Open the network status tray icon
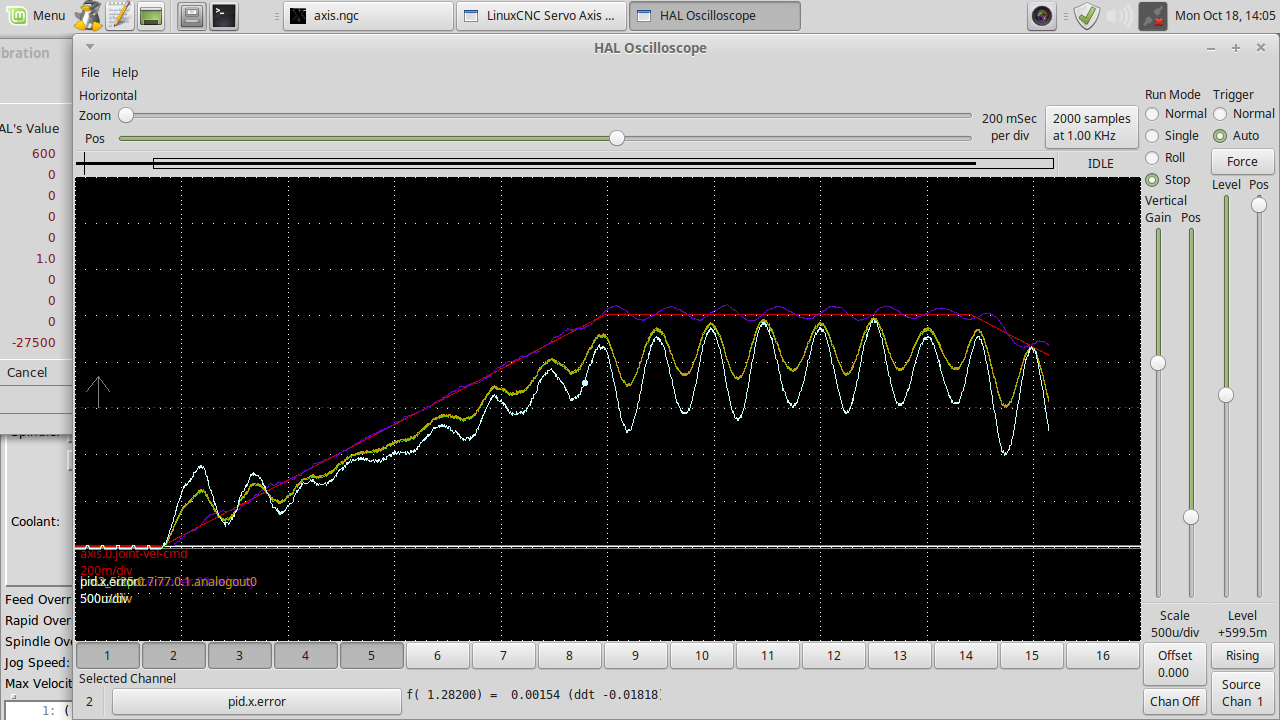The image size is (1280, 720). (x=1152, y=15)
